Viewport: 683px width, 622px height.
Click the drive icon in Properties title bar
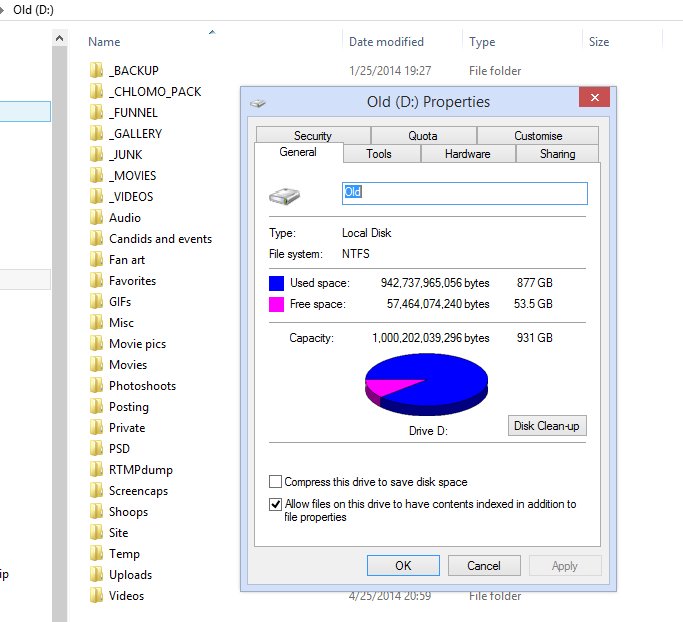tap(258, 103)
